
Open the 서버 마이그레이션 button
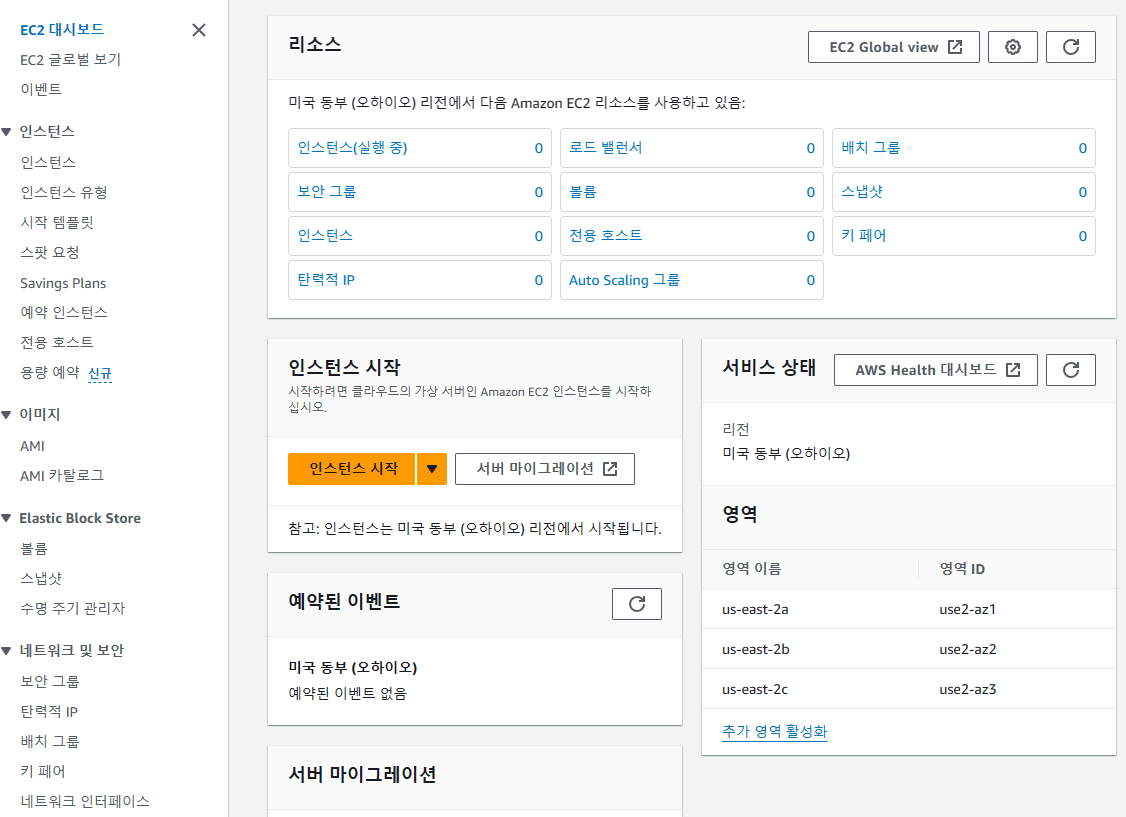click(x=544, y=469)
